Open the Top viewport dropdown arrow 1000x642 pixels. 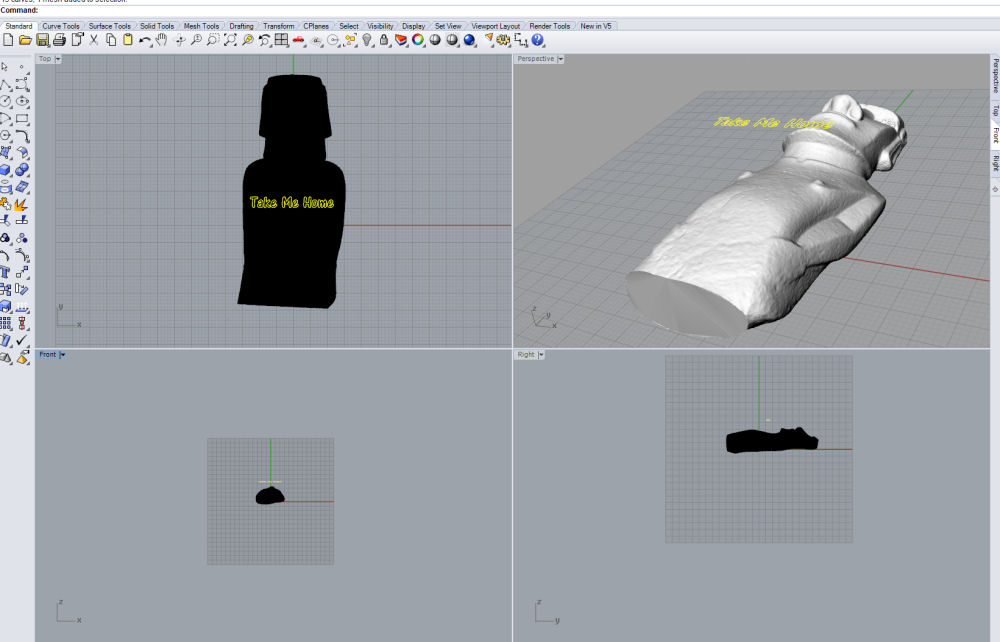pyautogui.click(x=58, y=59)
